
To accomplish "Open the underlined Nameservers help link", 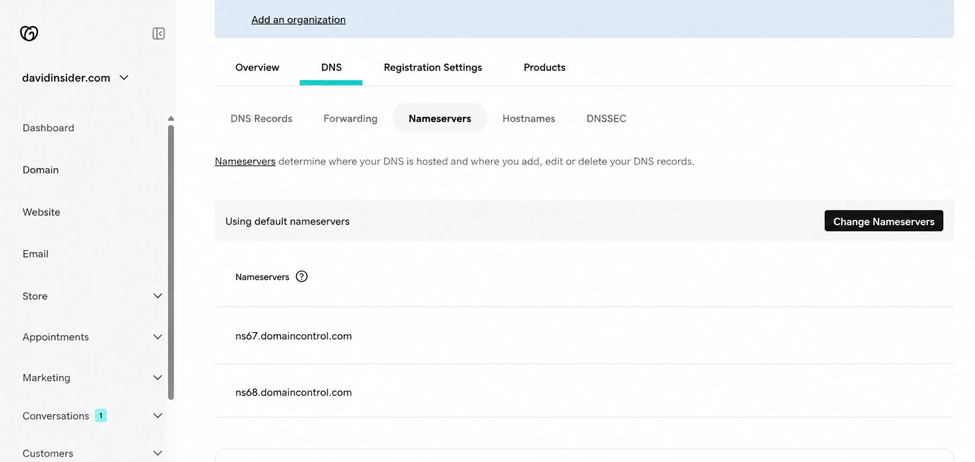I will tap(245, 162).
